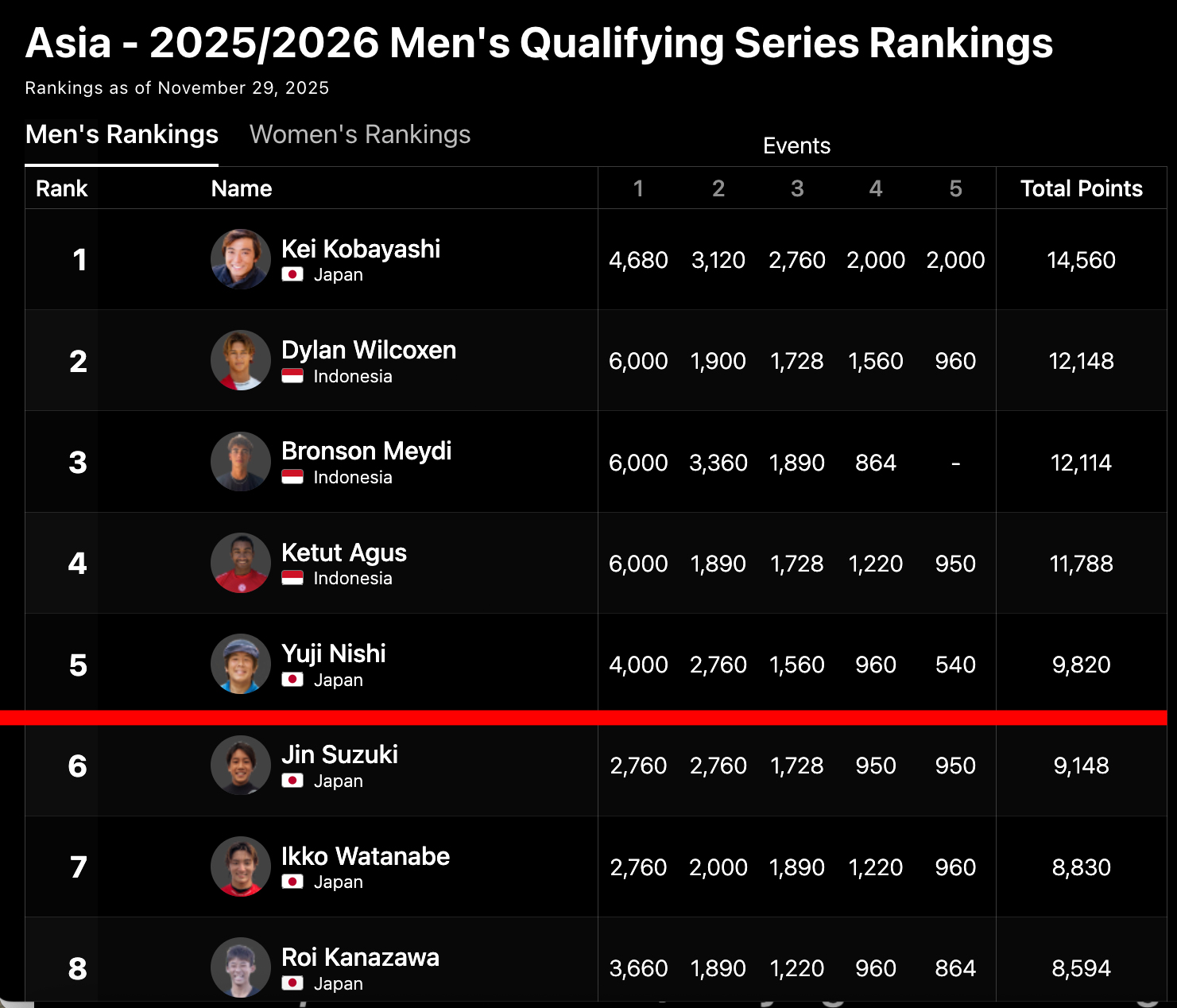Image resolution: width=1177 pixels, height=1008 pixels.
Task: Click the Total Points column header
Action: pos(1081,188)
